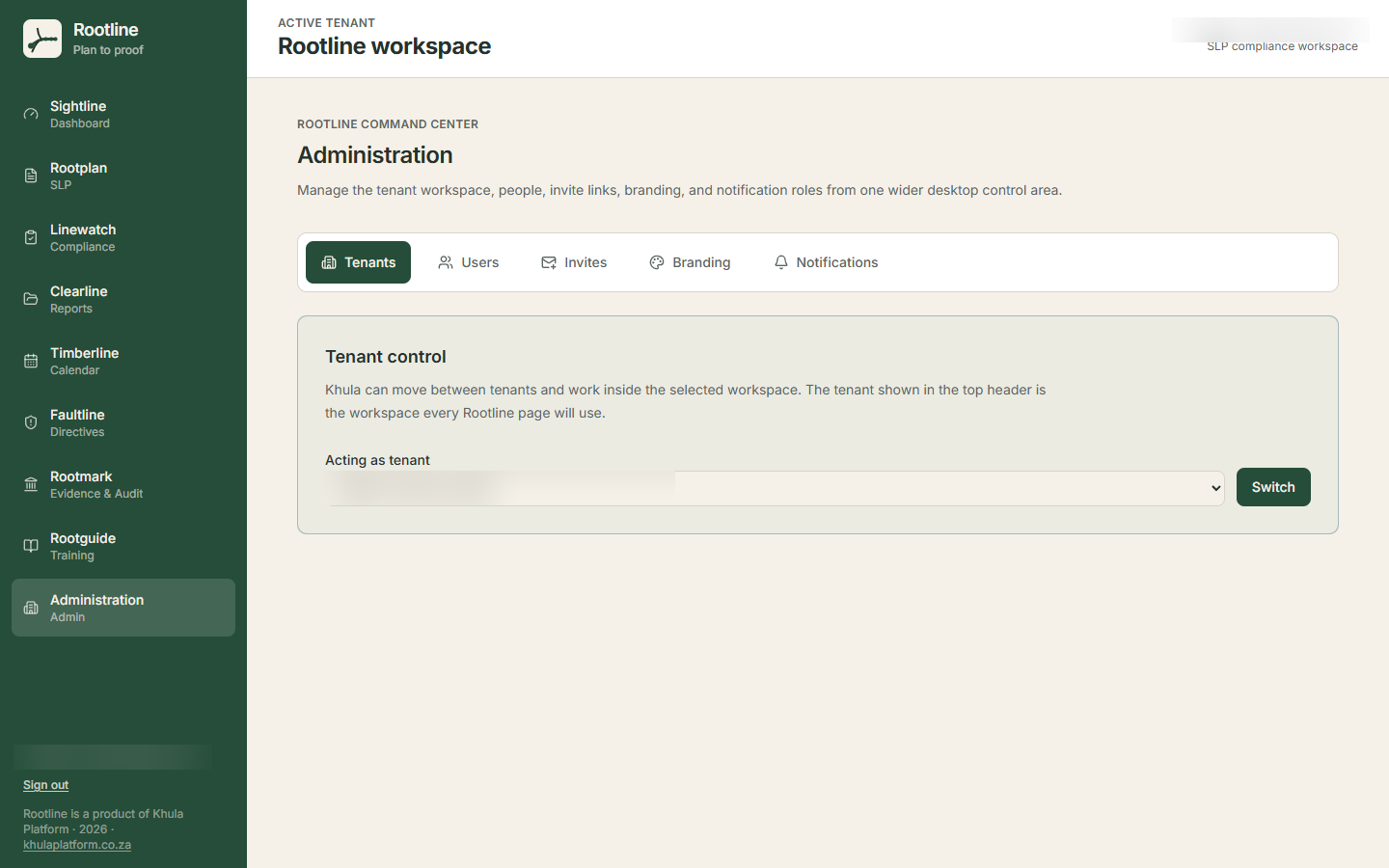This screenshot has width=1389, height=868.
Task: Open the Acting as tenant dropdown
Action: pos(775,488)
